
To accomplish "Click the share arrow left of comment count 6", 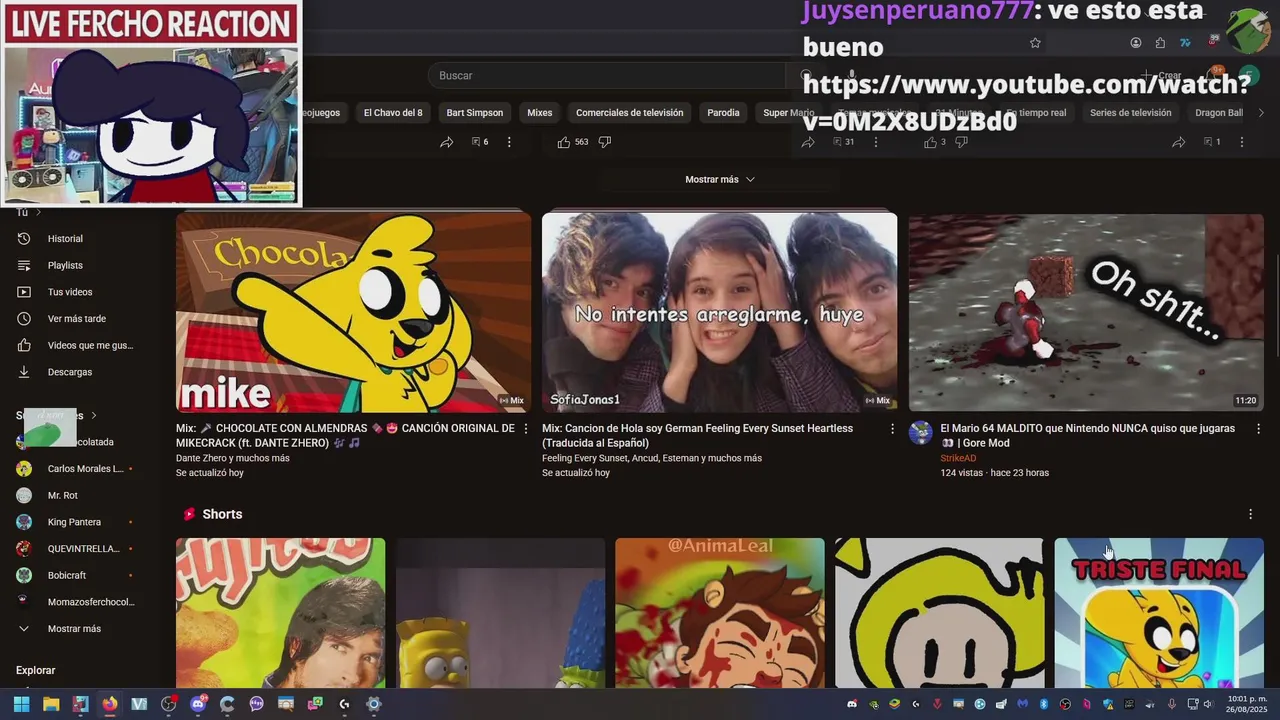I will pos(446,142).
